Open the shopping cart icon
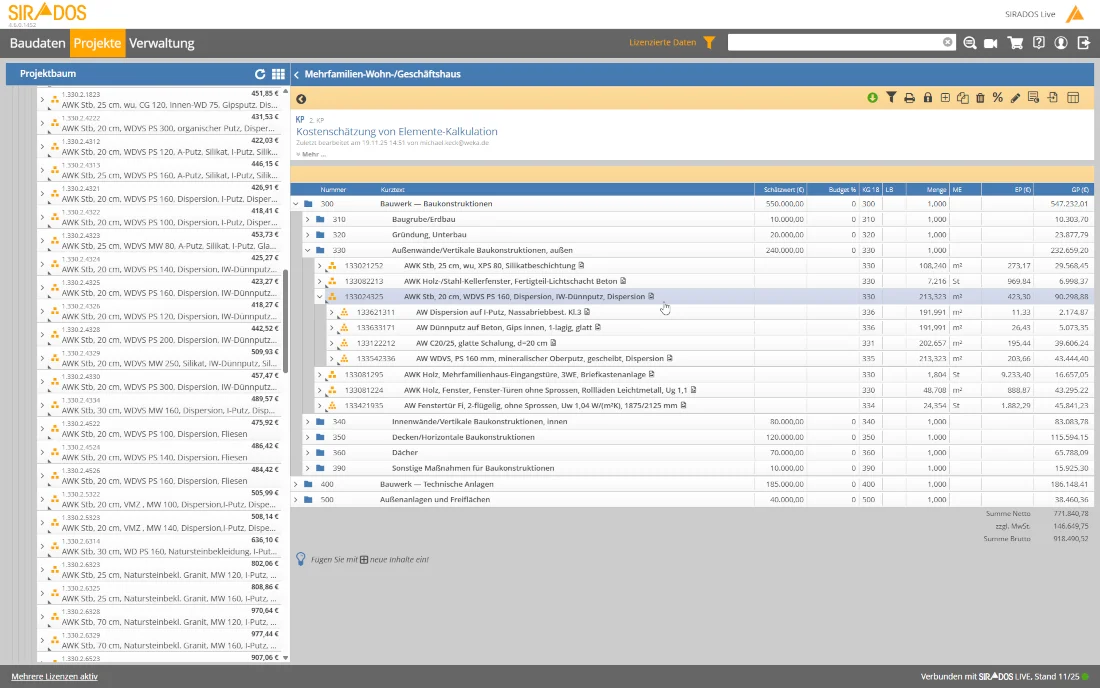1100x688 pixels. [1015, 43]
